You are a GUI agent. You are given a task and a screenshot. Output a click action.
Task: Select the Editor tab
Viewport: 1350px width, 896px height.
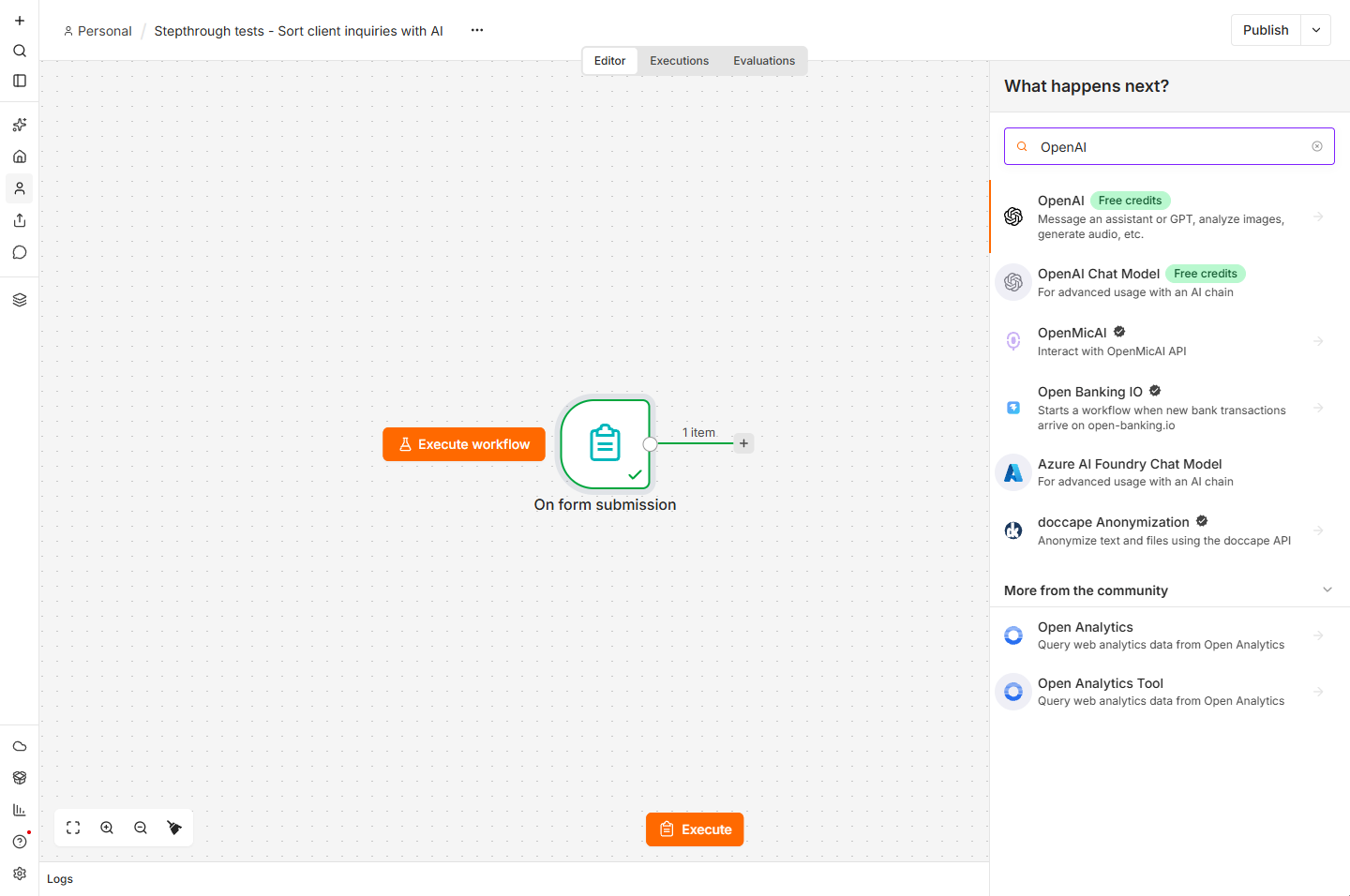(x=609, y=61)
